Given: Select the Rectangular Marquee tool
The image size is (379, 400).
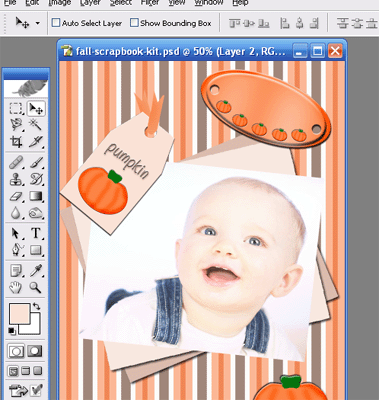Looking at the screenshot, I should click(x=16, y=109).
